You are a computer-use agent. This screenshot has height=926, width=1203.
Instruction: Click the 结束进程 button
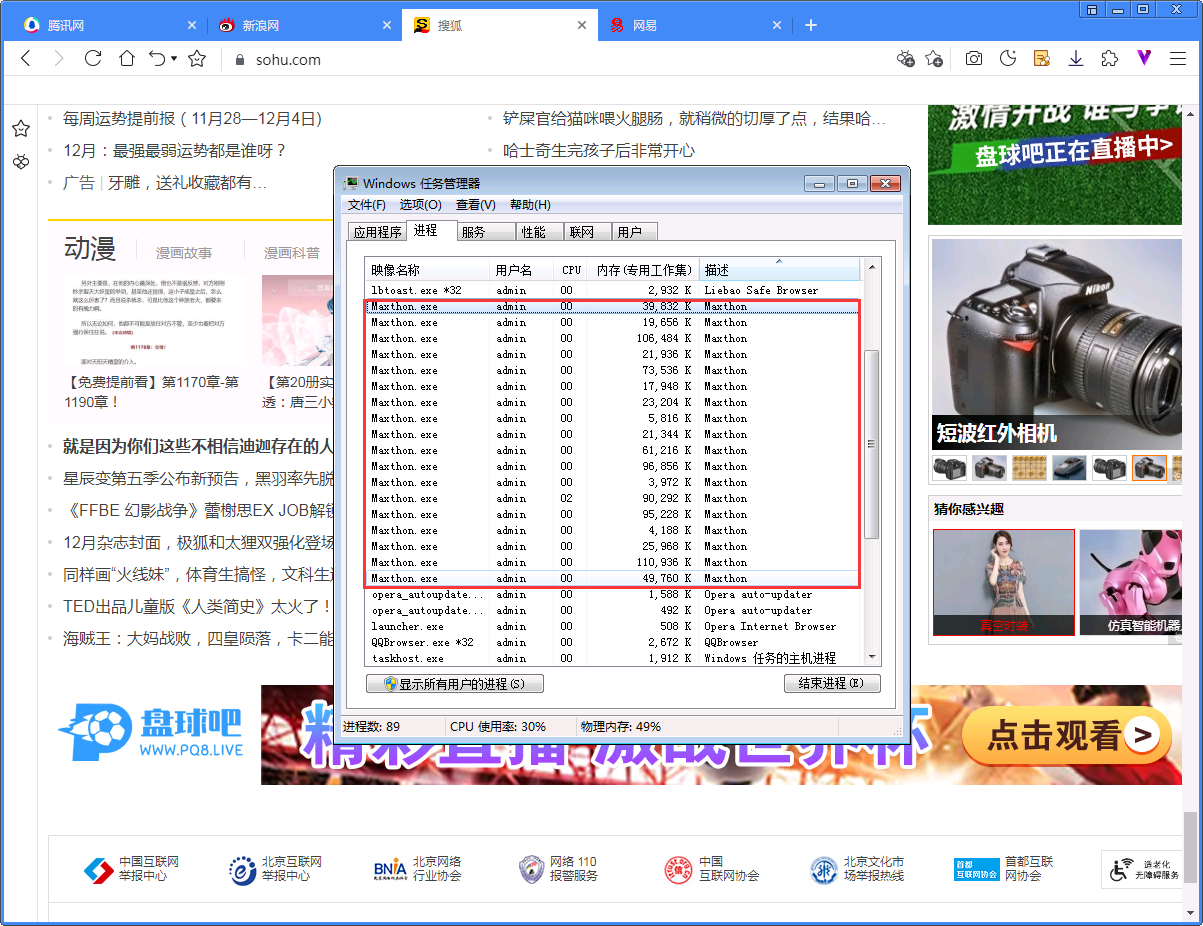832,684
